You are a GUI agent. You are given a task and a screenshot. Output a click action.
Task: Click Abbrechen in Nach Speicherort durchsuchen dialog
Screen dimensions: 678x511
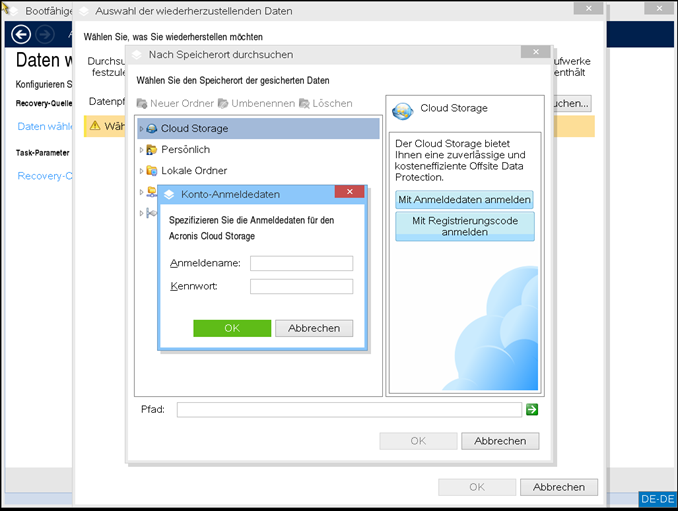pyautogui.click(x=500, y=441)
